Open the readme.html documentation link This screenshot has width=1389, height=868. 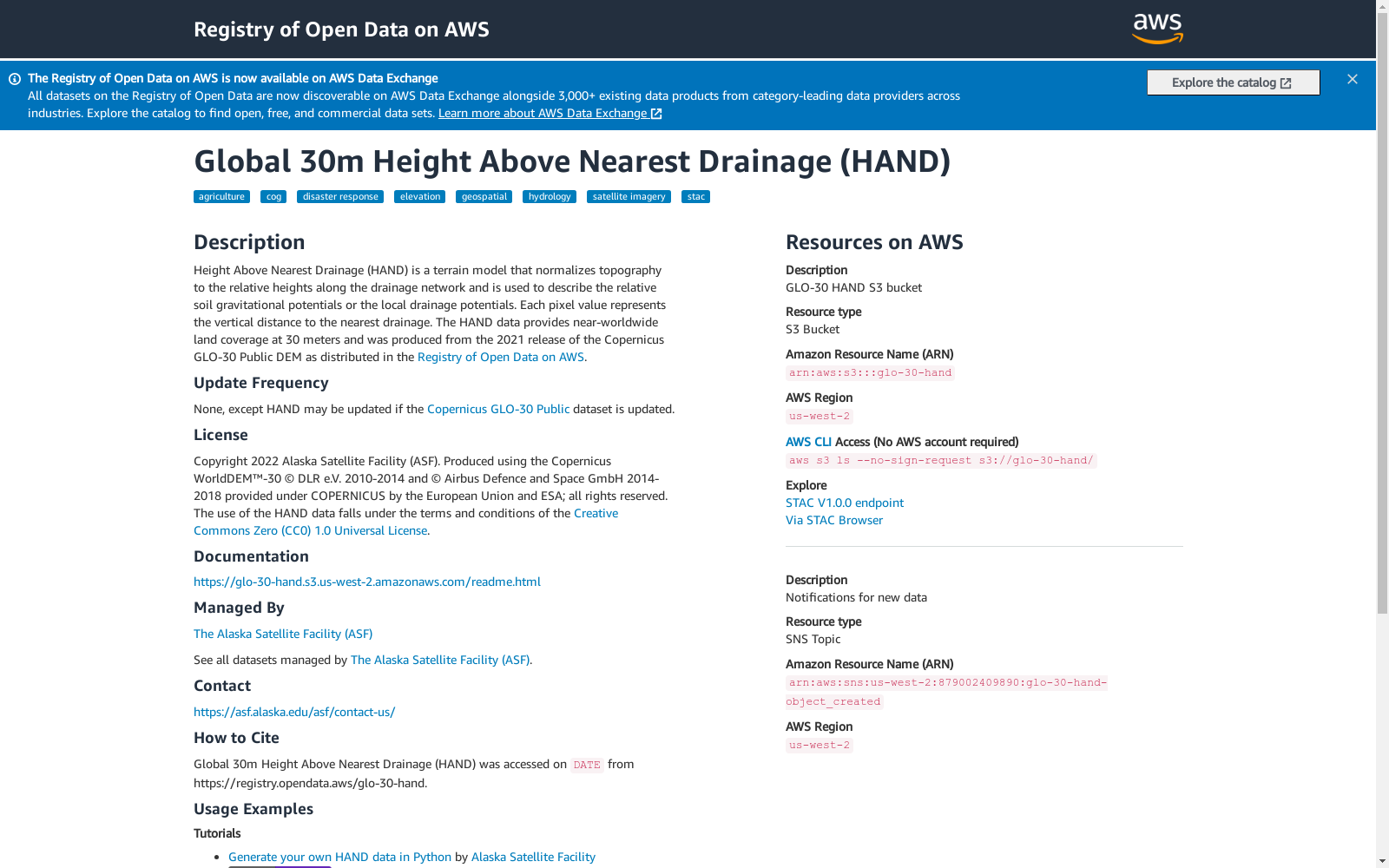point(367,582)
